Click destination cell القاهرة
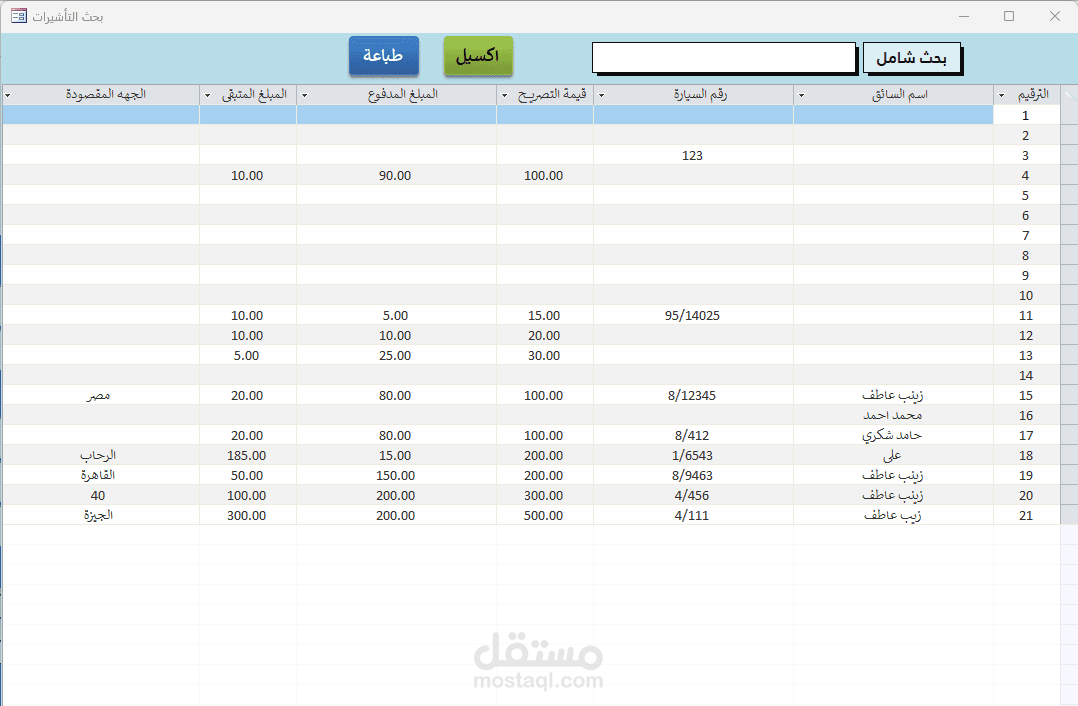This screenshot has height=706, width=1078. (100, 475)
